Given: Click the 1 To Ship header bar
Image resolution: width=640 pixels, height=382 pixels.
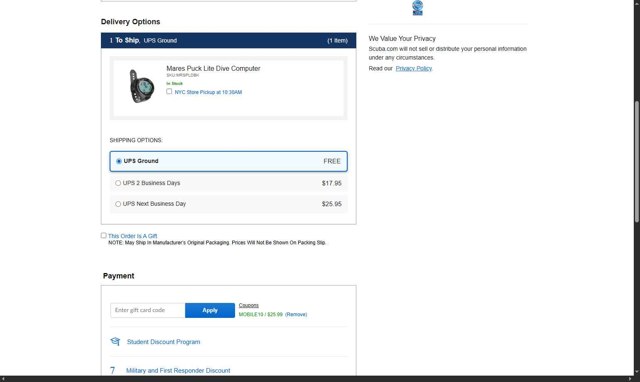Looking at the screenshot, I should click(229, 40).
